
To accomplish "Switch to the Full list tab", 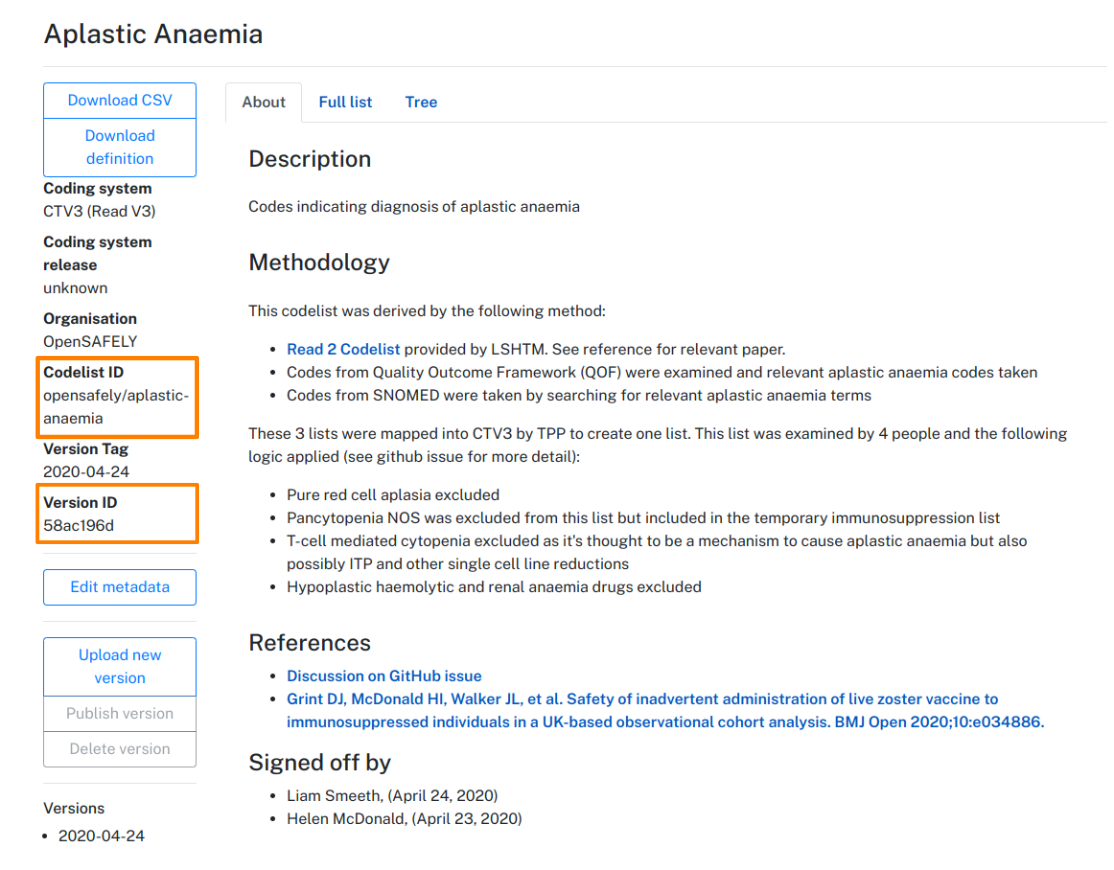I will (344, 101).
